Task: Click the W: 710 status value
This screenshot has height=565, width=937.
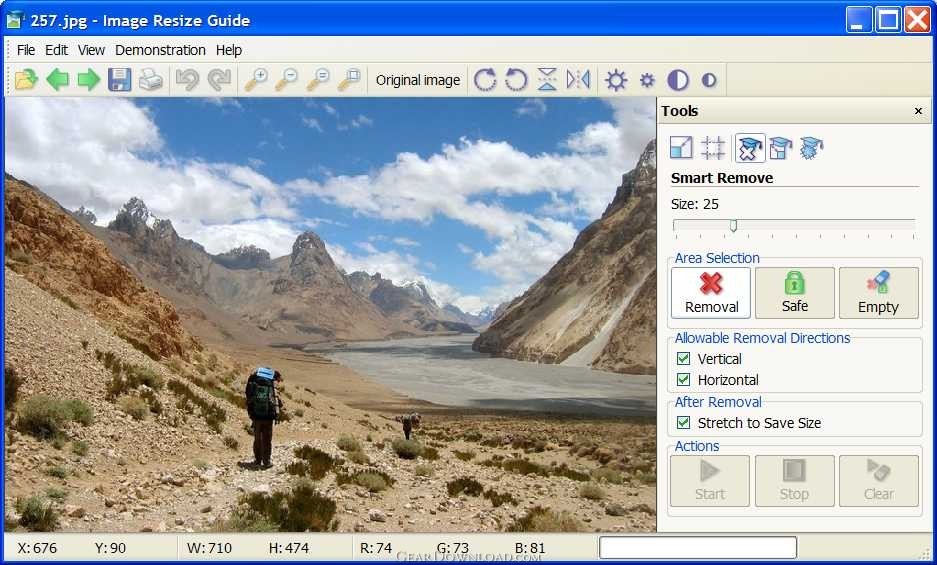Action: coord(209,548)
